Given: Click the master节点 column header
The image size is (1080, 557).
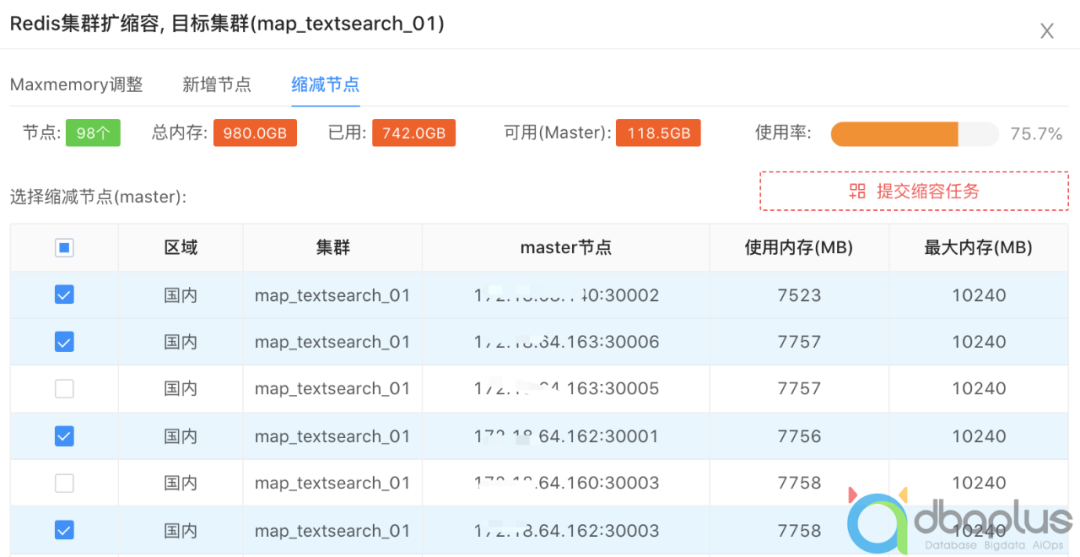Looking at the screenshot, I should click(x=565, y=247).
